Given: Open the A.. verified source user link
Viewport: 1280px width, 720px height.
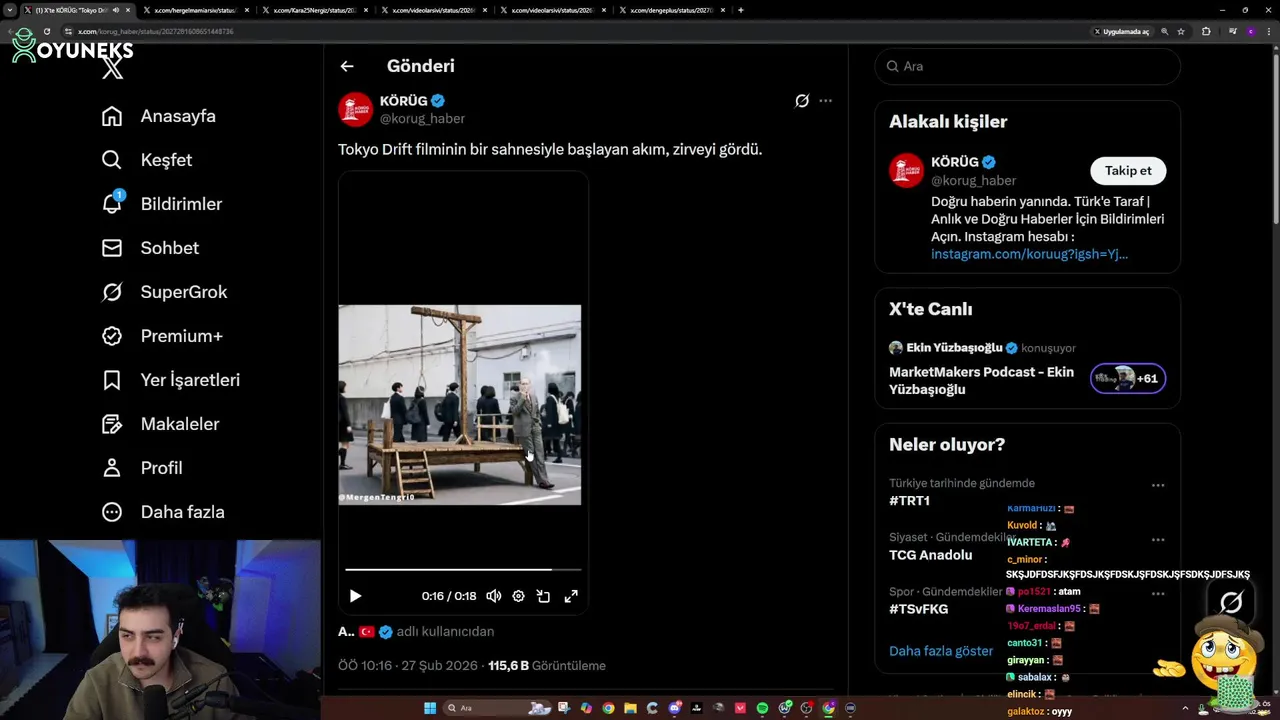Looking at the screenshot, I should (x=365, y=632).
